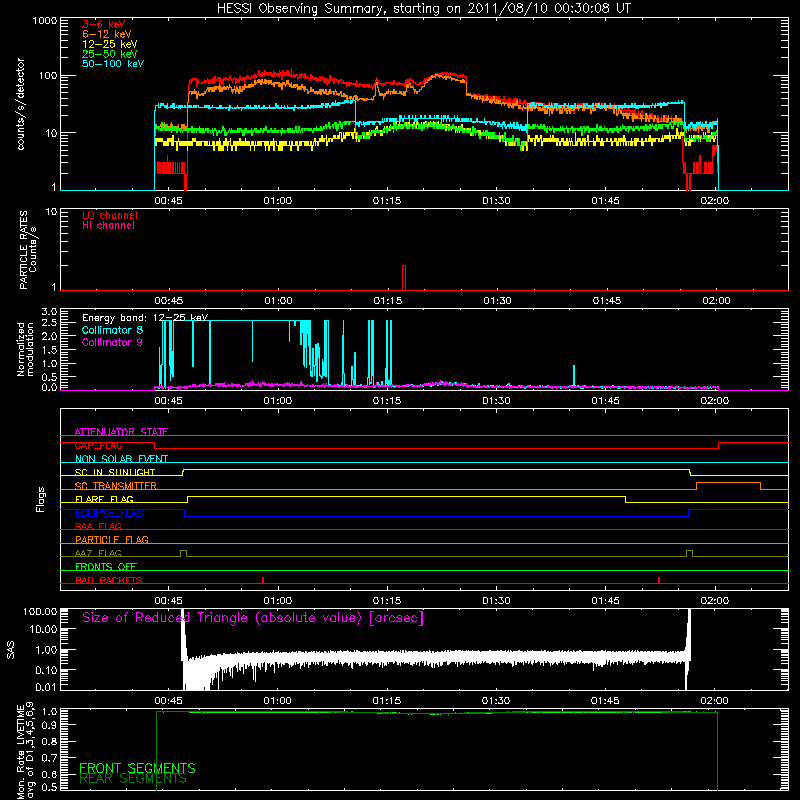The width and height of the screenshot is (800, 800).
Task: Click the HESSI Observing Summary plot title
Action: (x=424, y=9)
